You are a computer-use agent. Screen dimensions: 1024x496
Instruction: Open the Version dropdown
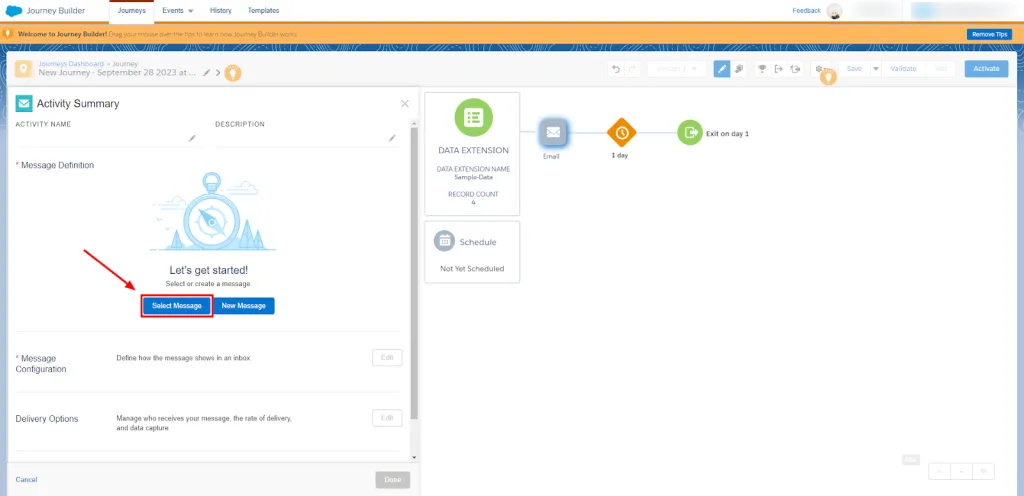click(677, 69)
